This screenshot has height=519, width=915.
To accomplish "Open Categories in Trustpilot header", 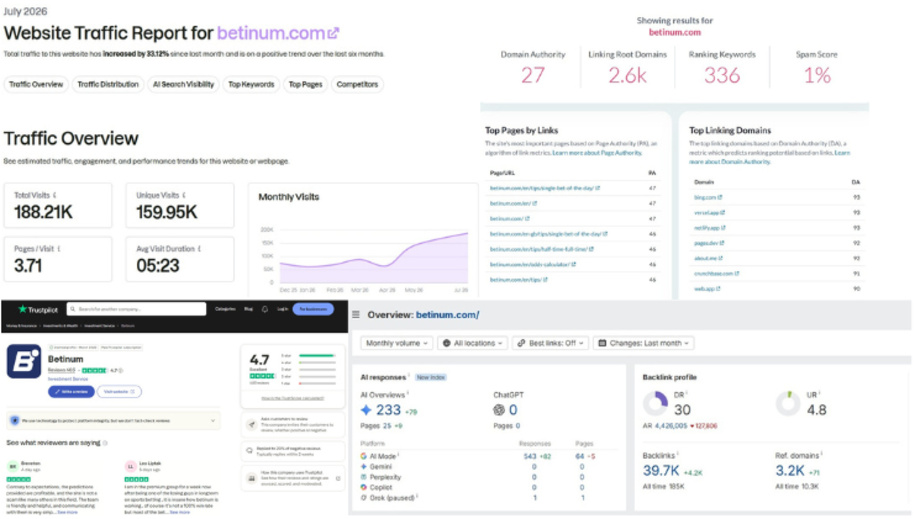I will (225, 309).
